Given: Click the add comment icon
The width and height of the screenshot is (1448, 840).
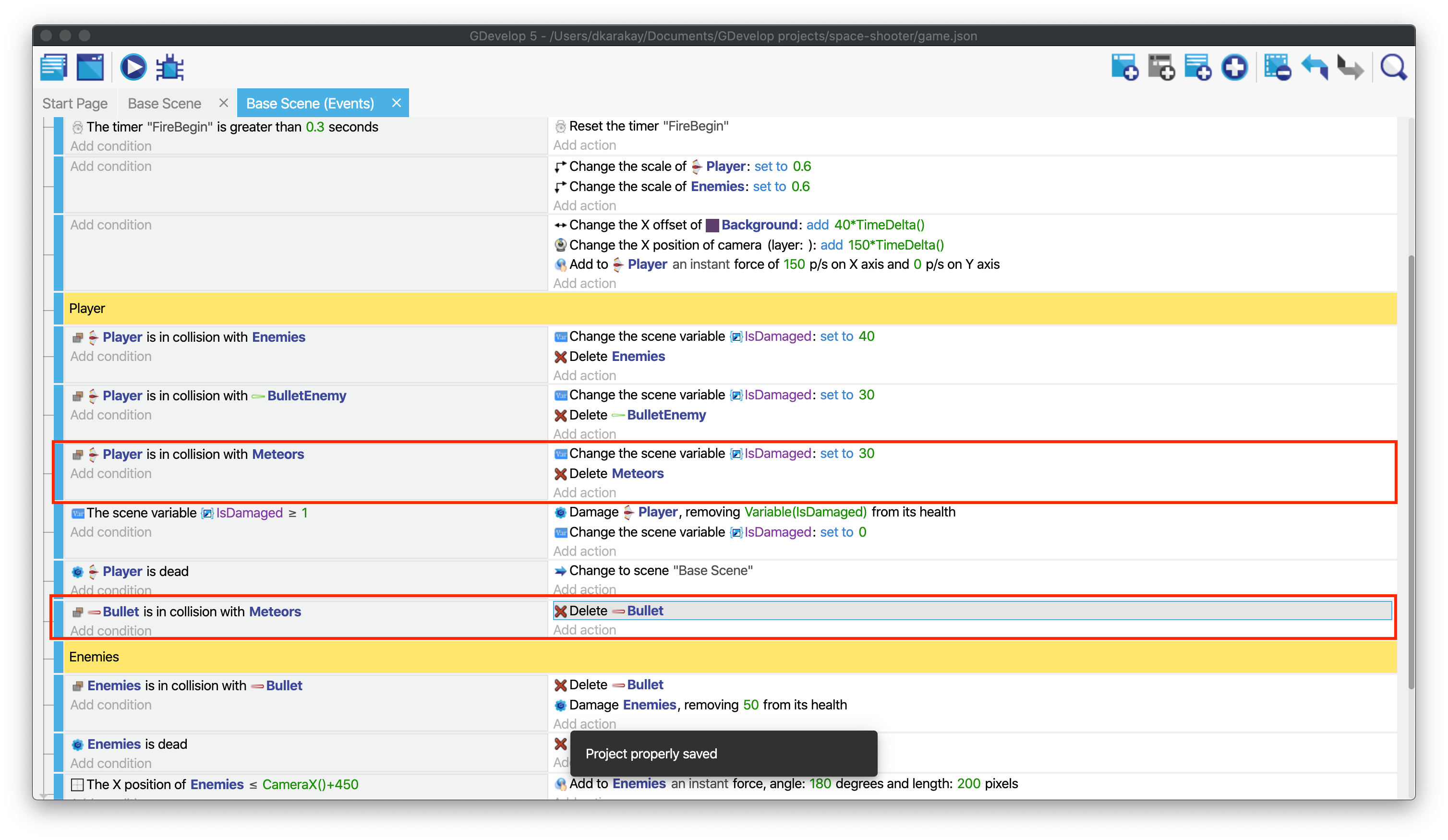Looking at the screenshot, I should 1197,68.
